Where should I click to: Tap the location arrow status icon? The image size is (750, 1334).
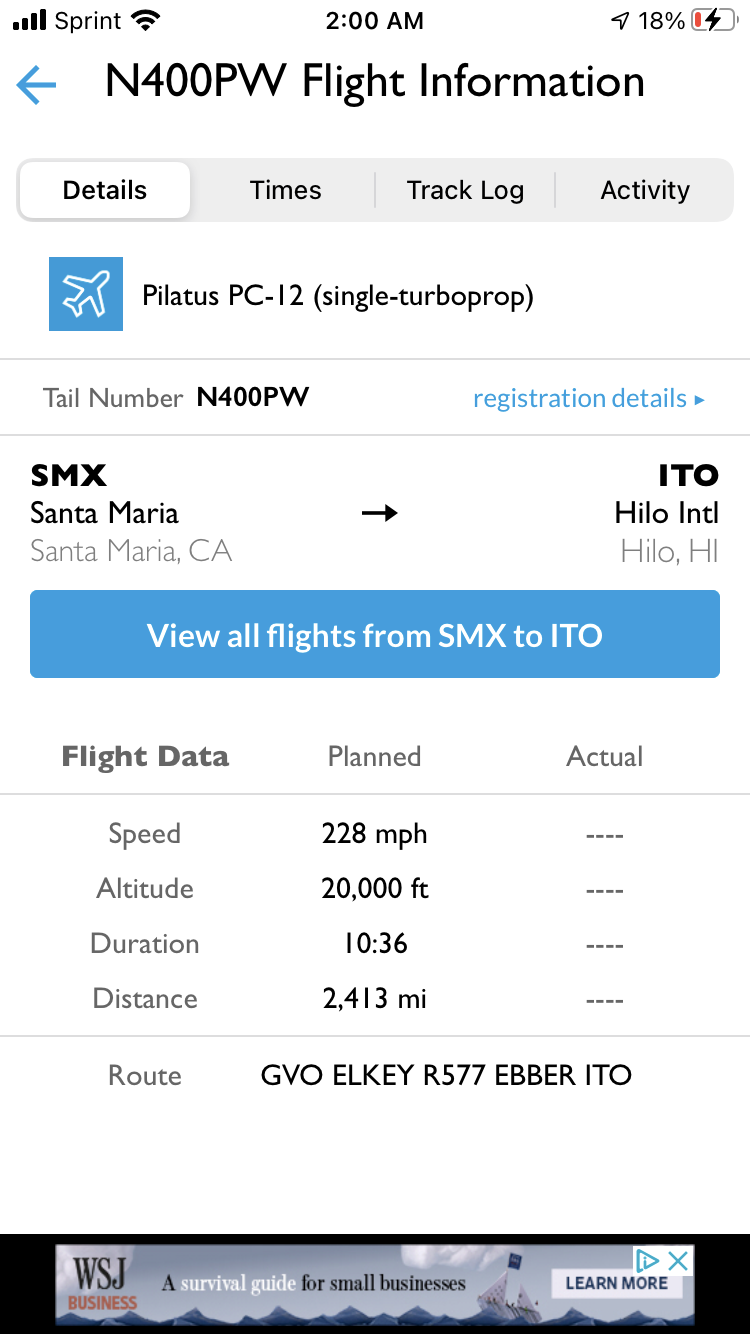click(x=621, y=20)
